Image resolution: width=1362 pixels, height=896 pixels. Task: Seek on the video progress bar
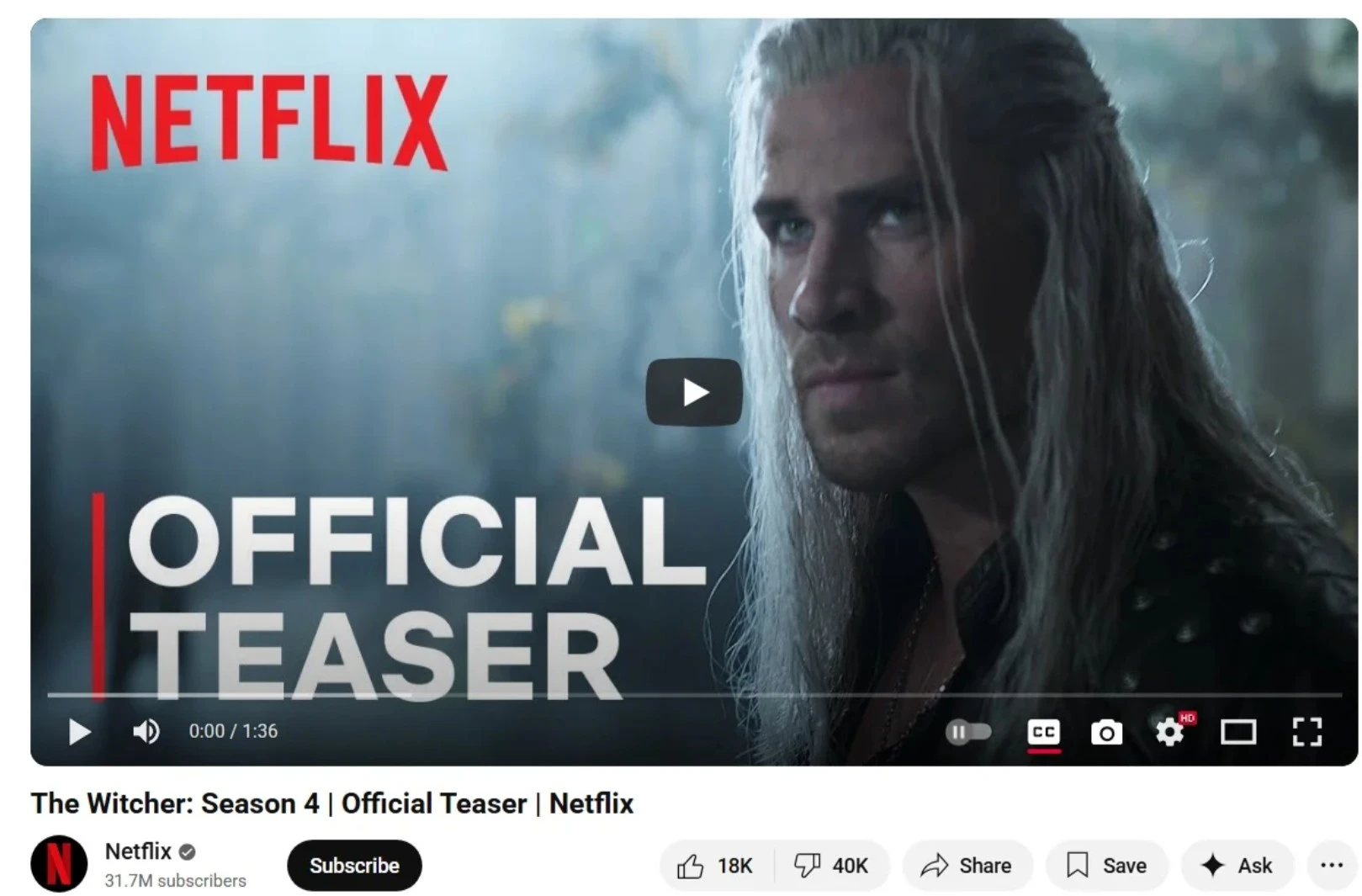tap(694, 696)
